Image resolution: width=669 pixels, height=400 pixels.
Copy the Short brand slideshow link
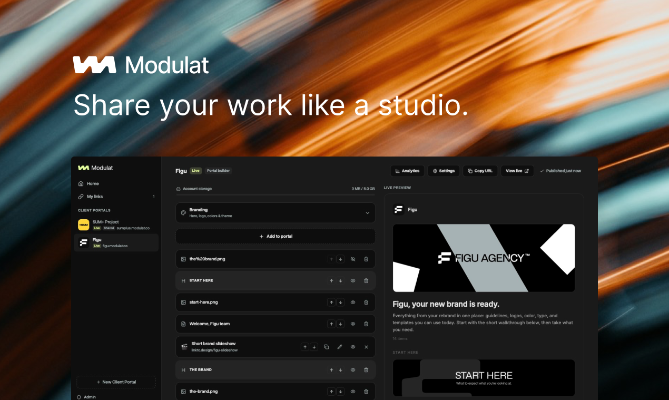tap(326, 347)
